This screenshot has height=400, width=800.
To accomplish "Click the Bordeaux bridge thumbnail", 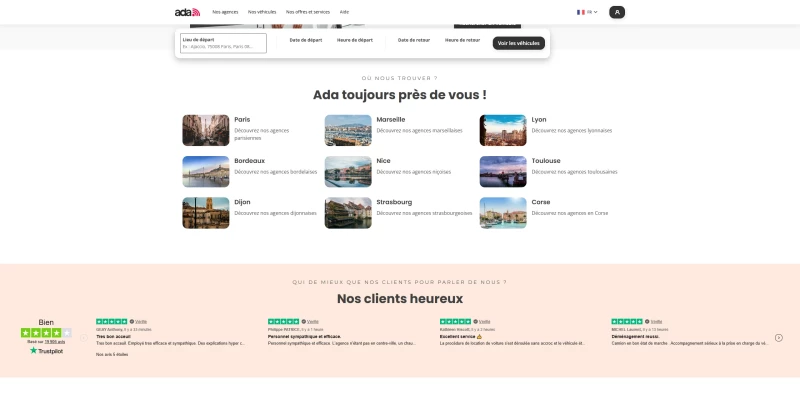I will [x=206, y=171].
